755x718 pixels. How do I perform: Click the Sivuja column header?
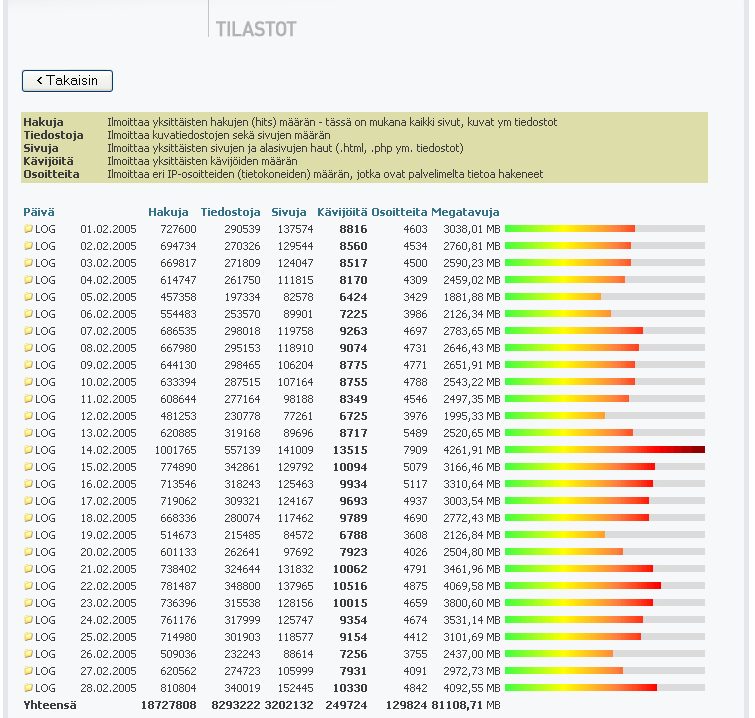coord(288,212)
